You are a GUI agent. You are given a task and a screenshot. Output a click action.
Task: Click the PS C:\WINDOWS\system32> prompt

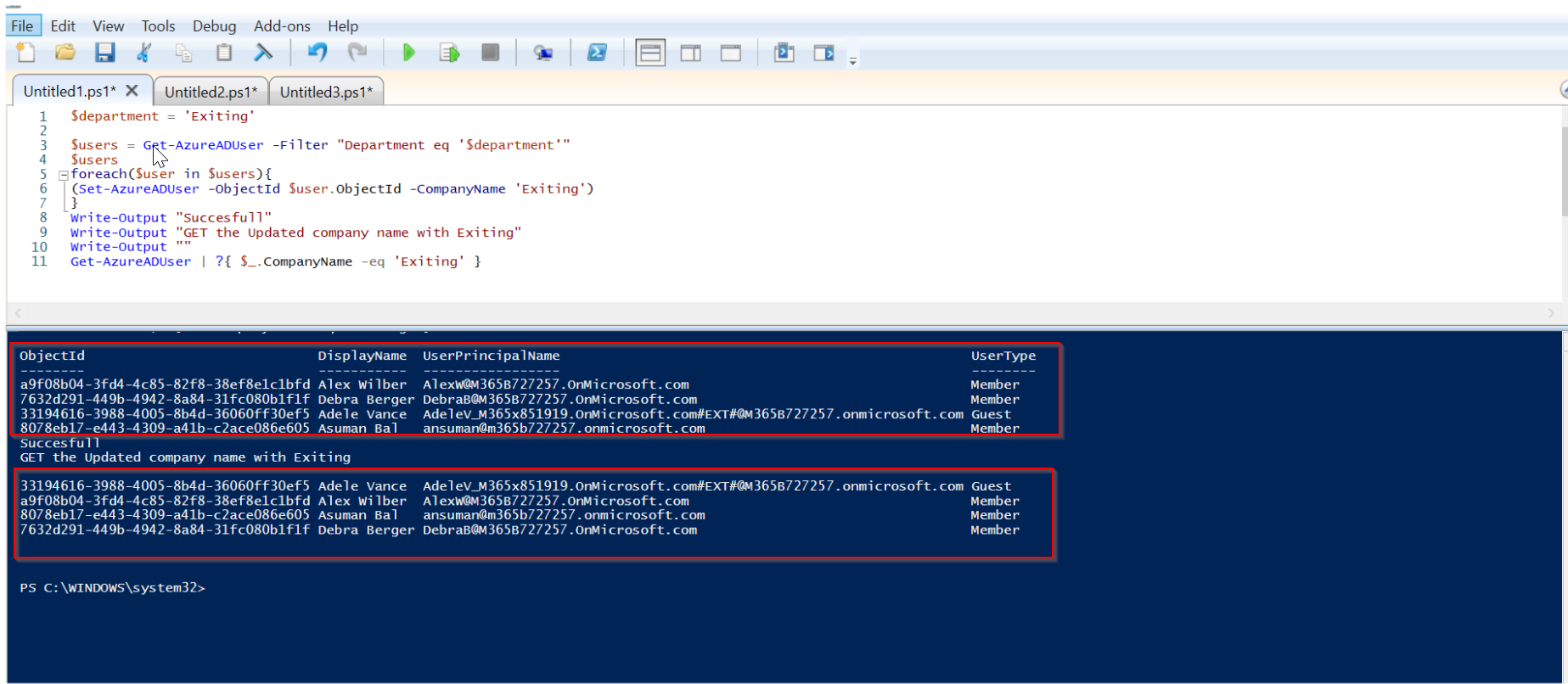point(112,587)
